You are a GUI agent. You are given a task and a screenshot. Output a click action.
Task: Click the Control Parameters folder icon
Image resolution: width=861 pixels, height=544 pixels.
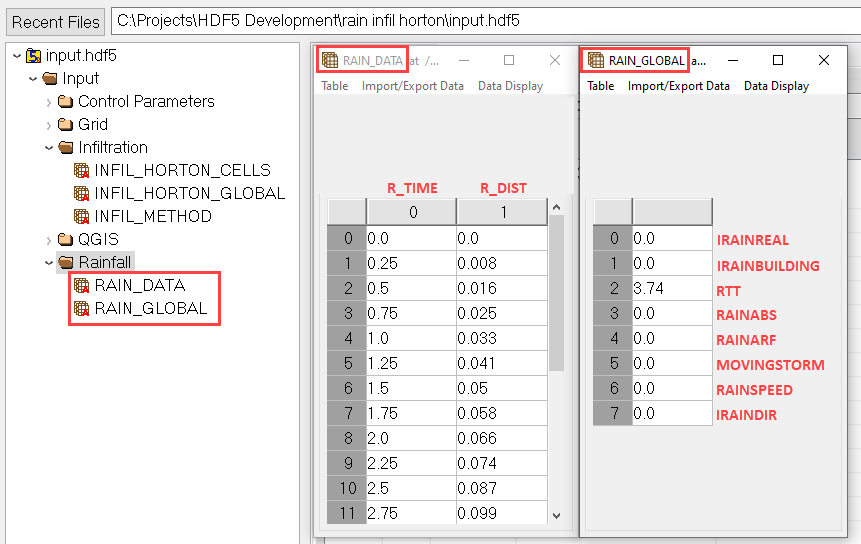tap(66, 102)
